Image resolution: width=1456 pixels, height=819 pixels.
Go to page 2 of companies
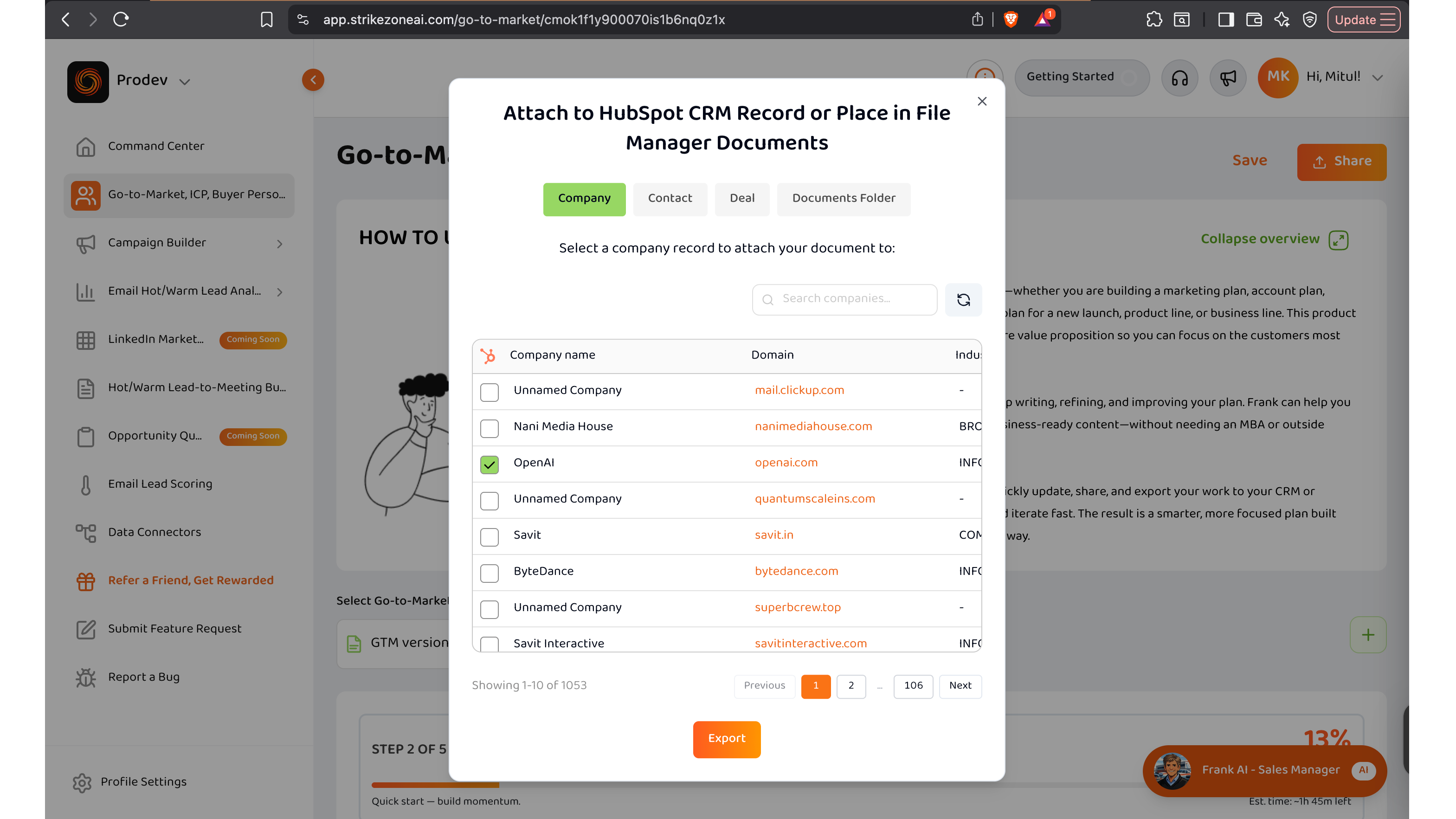click(x=850, y=686)
